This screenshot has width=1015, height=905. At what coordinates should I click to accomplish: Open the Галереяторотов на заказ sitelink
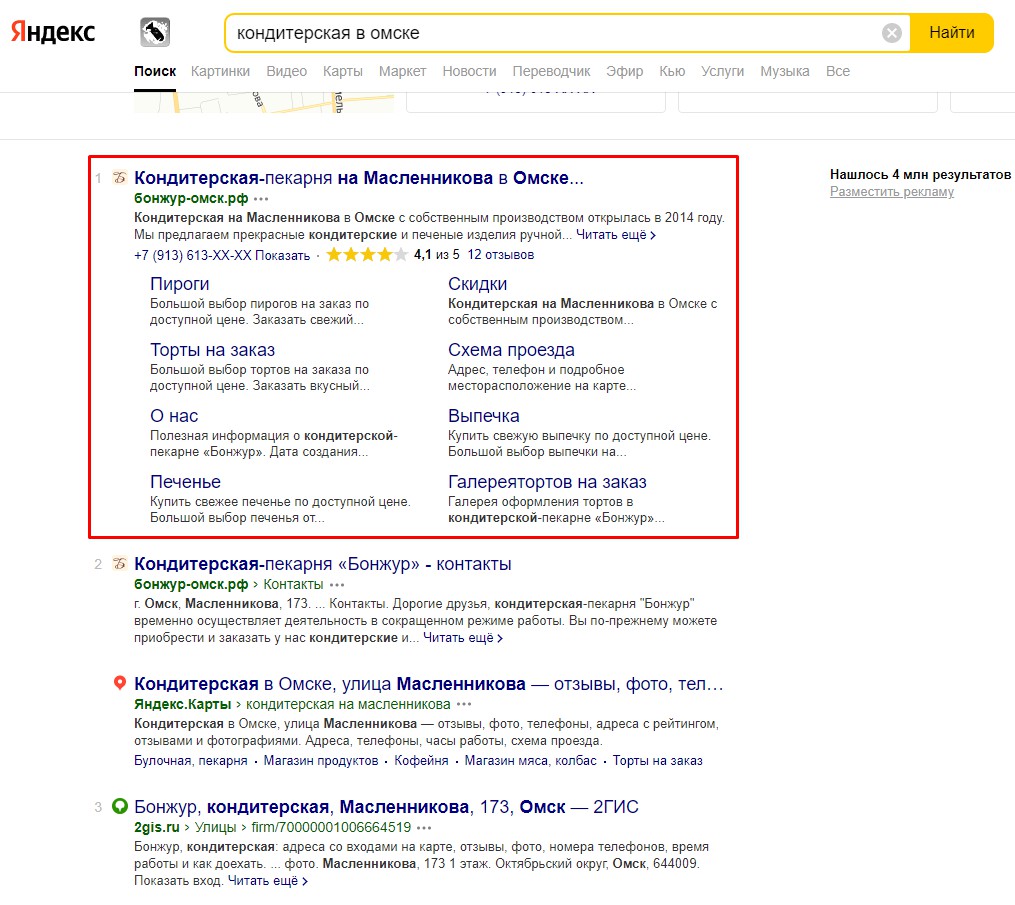pyautogui.click(x=547, y=482)
